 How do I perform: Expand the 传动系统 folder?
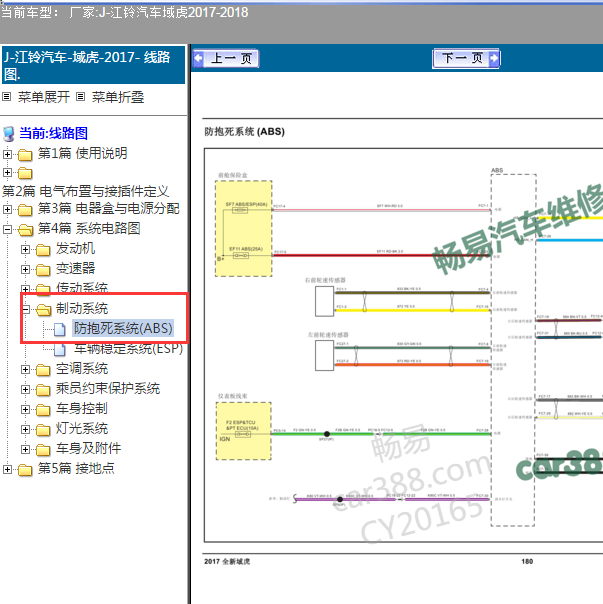(25, 289)
